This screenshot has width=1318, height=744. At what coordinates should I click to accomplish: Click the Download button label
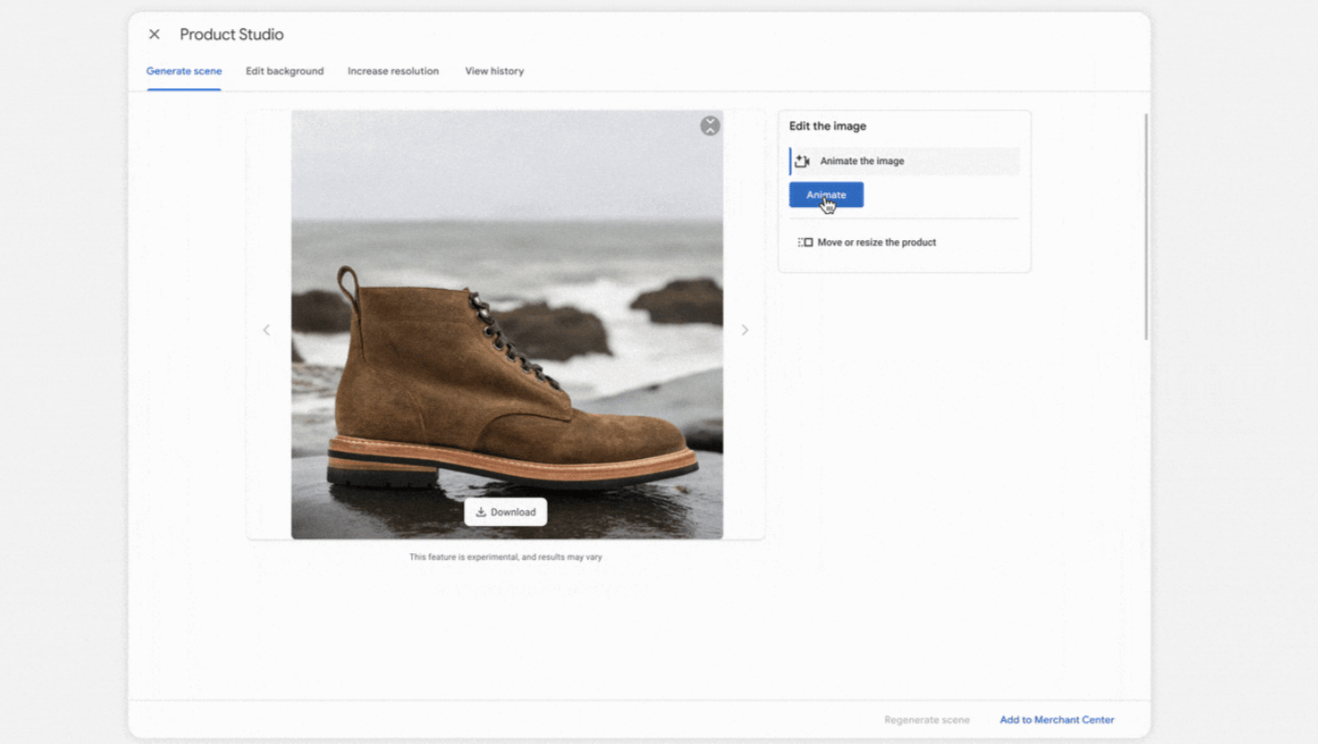[513, 512]
